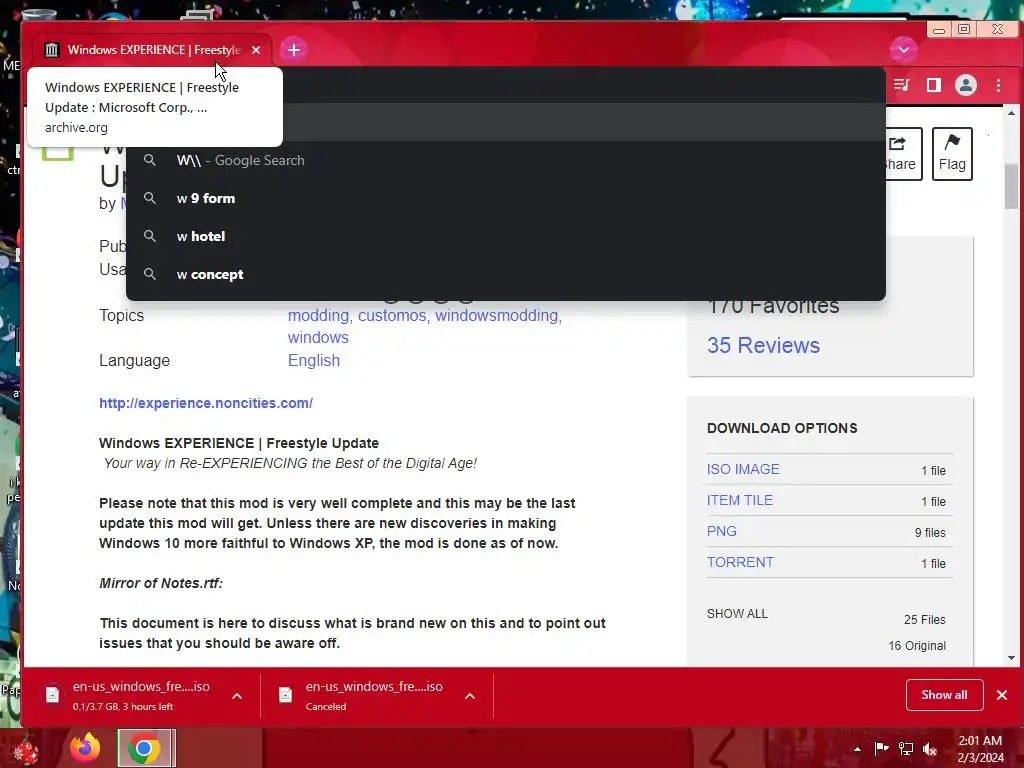
Task: Click 'Mirror of Notes.rtf:' text
Action: (161, 583)
